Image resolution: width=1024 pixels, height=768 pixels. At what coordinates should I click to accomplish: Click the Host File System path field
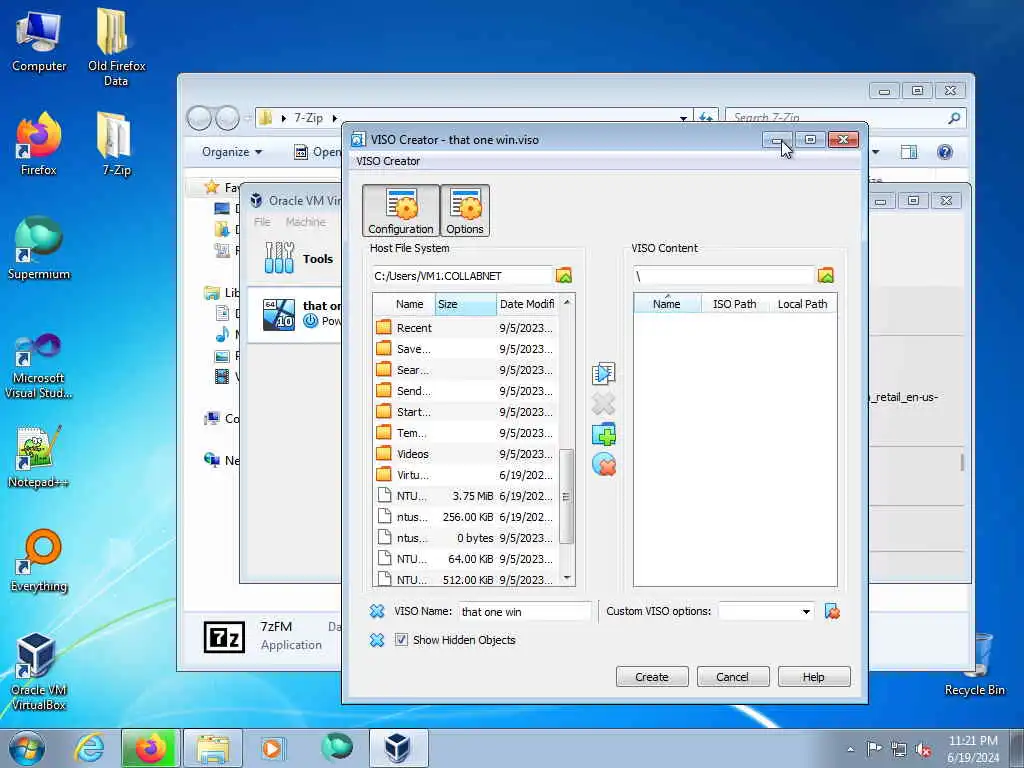click(462, 276)
